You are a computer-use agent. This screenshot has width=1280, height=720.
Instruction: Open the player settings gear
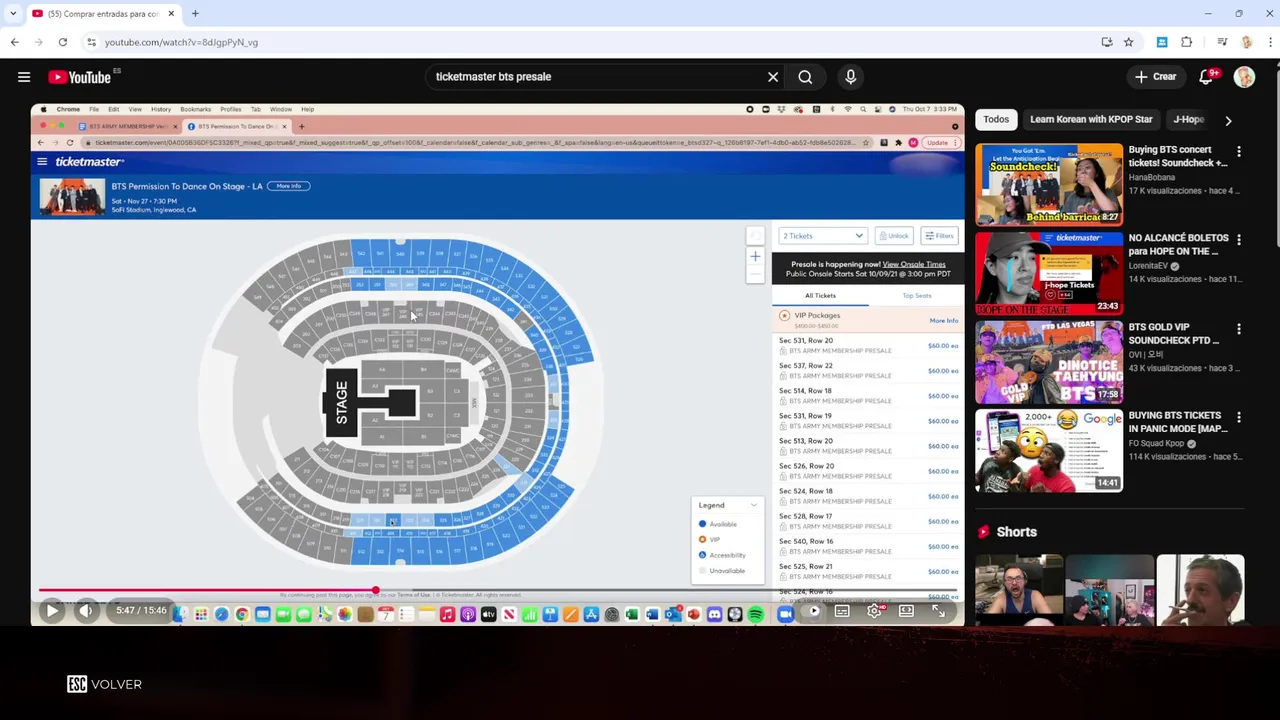[x=875, y=611]
